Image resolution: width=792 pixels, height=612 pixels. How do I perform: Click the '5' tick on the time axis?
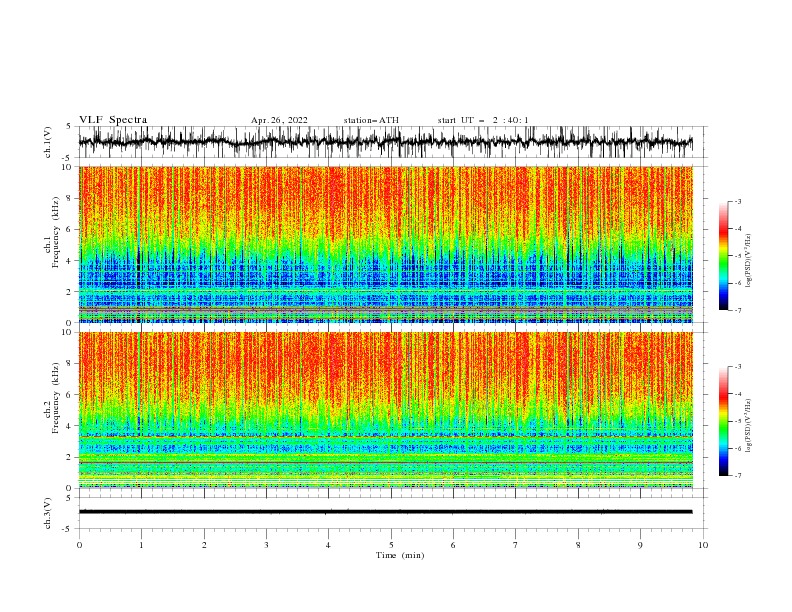(x=391, y=545)
